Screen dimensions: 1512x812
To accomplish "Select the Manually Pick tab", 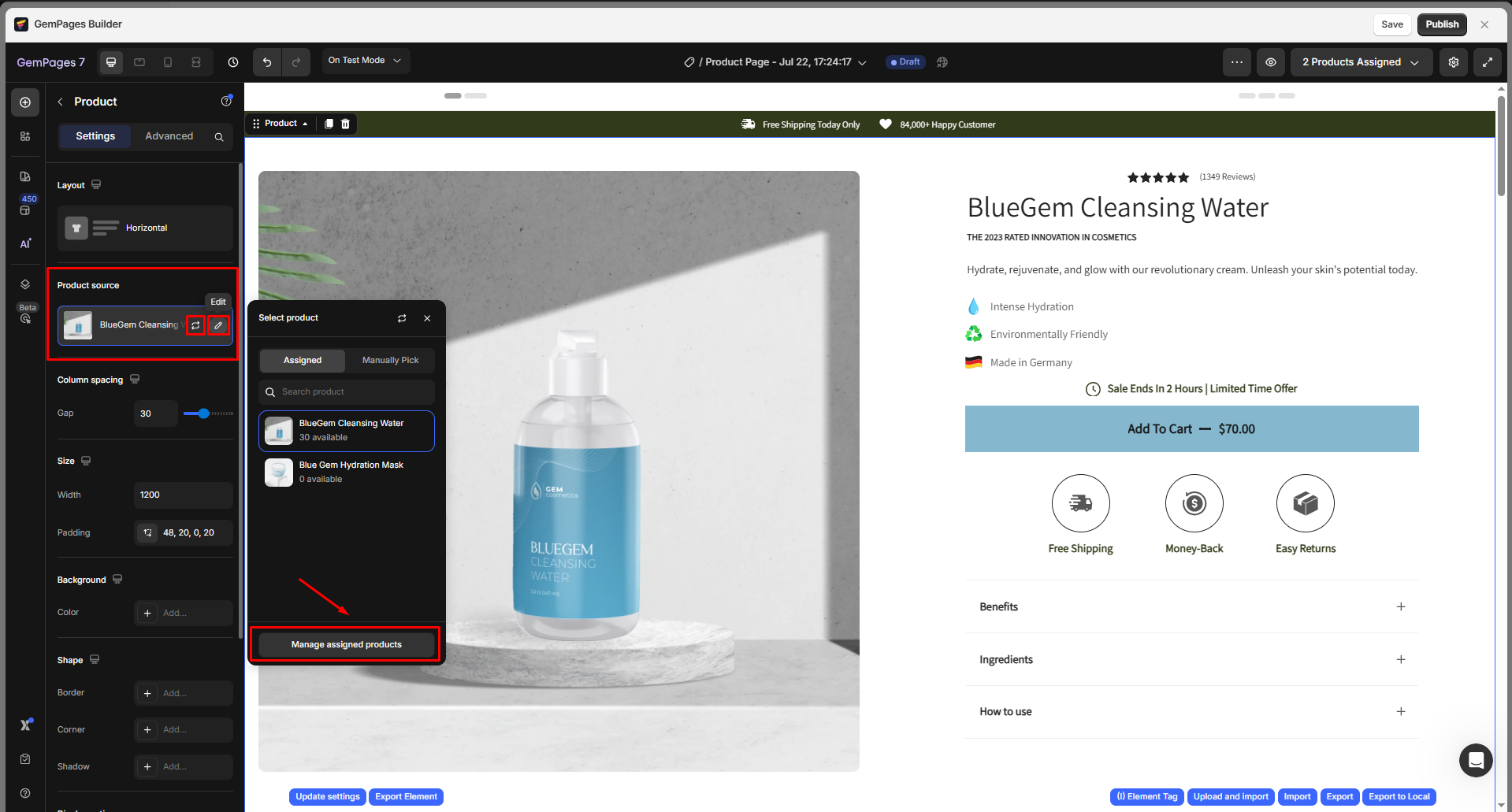I will click(x=390, y=361).
